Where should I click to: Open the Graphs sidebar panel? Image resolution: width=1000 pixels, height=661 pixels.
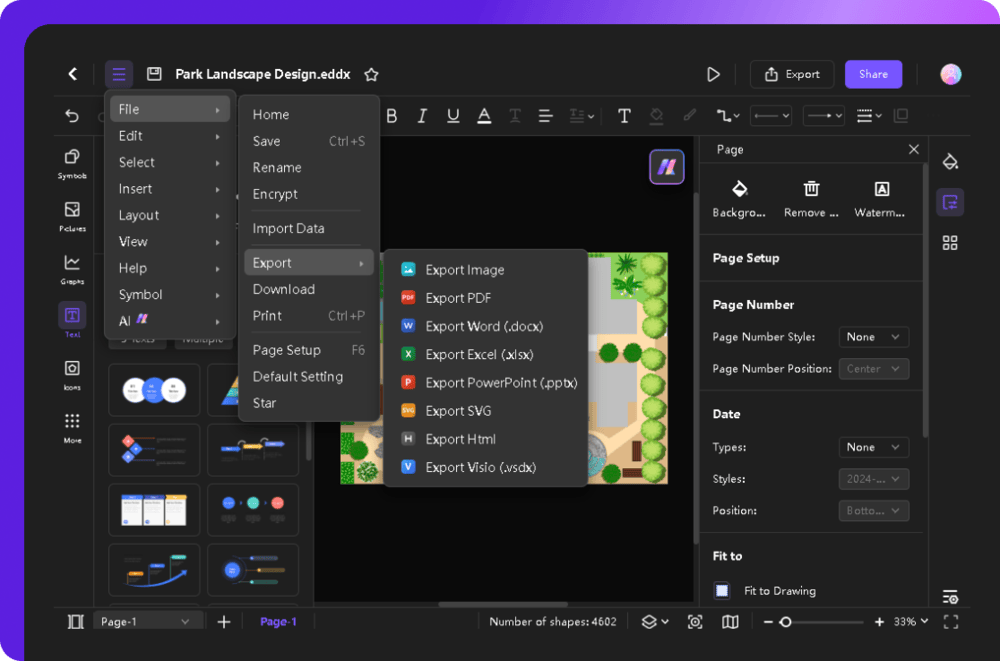pos(72,270)
